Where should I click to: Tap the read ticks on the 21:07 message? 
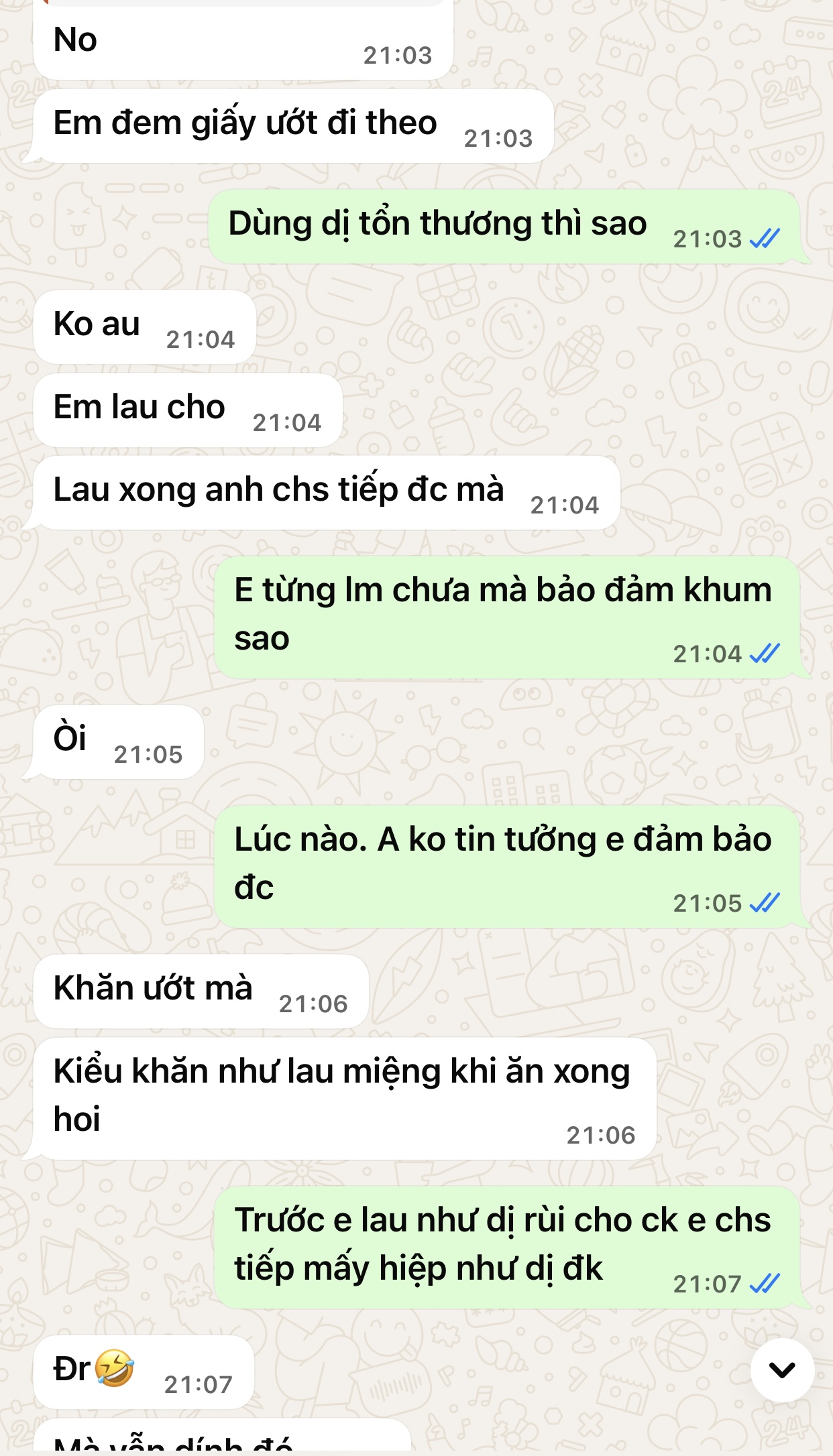[765, 1284]
